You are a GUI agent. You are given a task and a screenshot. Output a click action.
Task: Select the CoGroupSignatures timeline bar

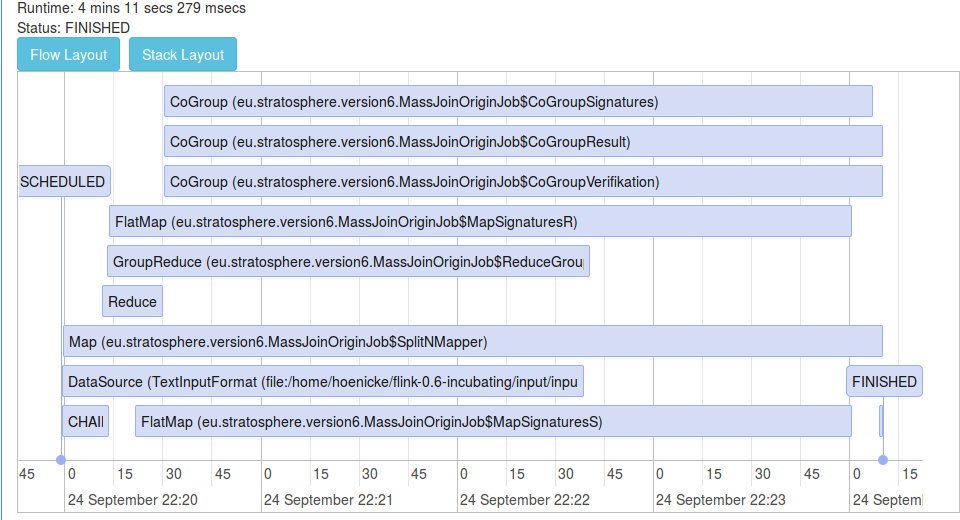click(518, 101)
